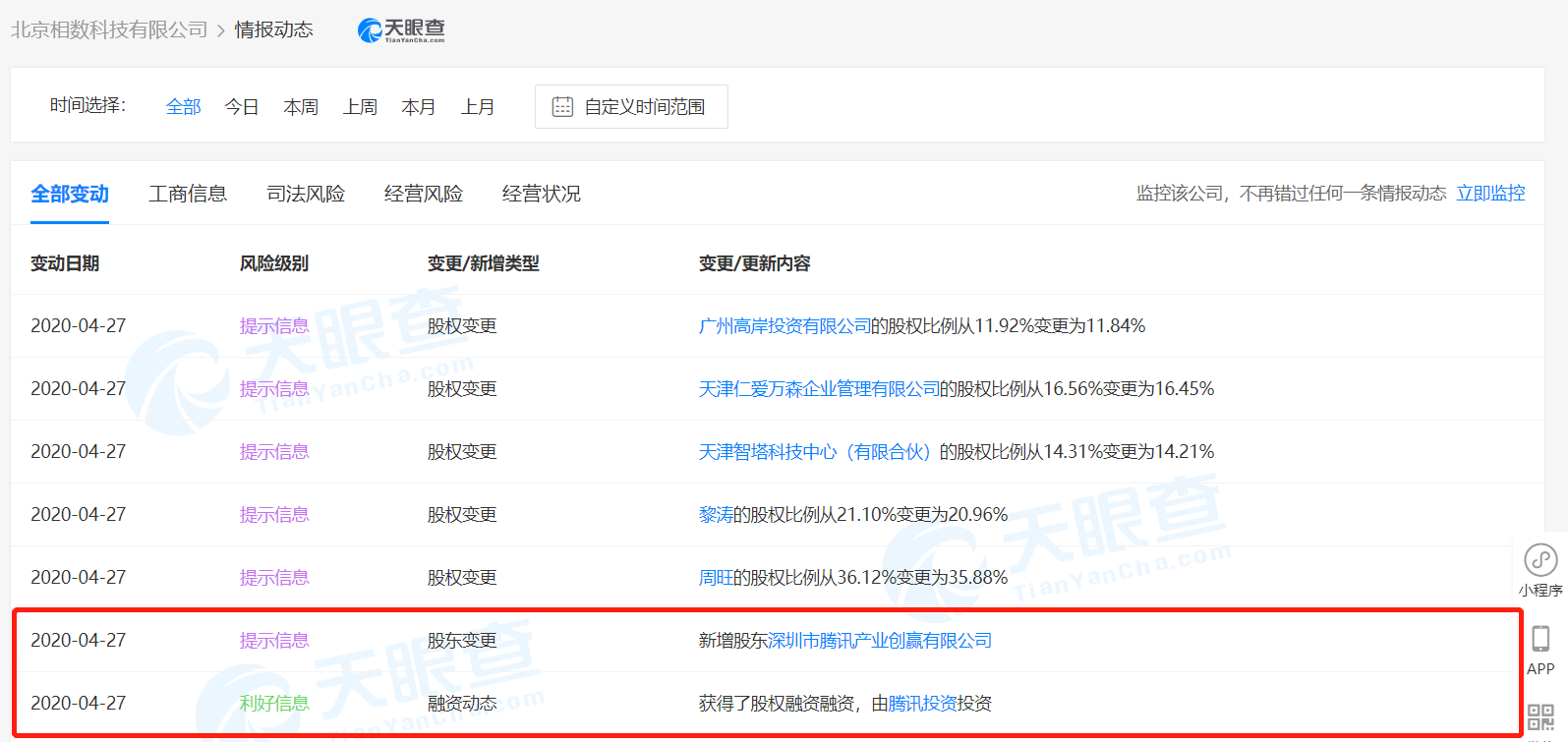Open 自定义时间范围 date picker
The image size is (1568, 742).
click(x=631, y=106)
